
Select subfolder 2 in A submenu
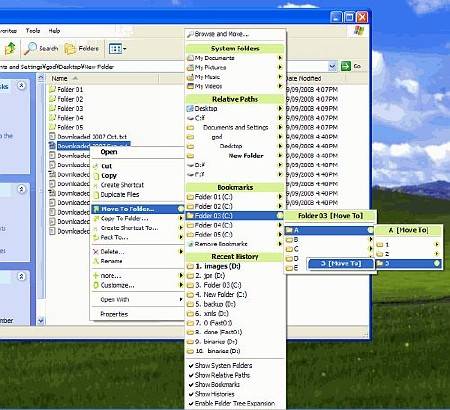tap(409, 254)
